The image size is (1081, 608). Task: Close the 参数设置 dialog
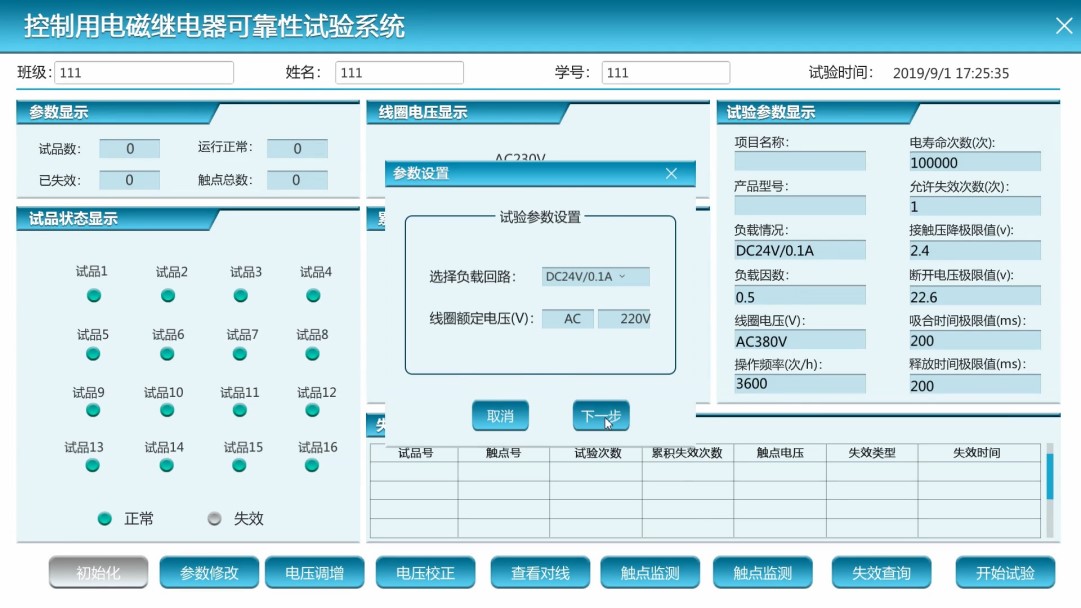click(x=671, y=174)
